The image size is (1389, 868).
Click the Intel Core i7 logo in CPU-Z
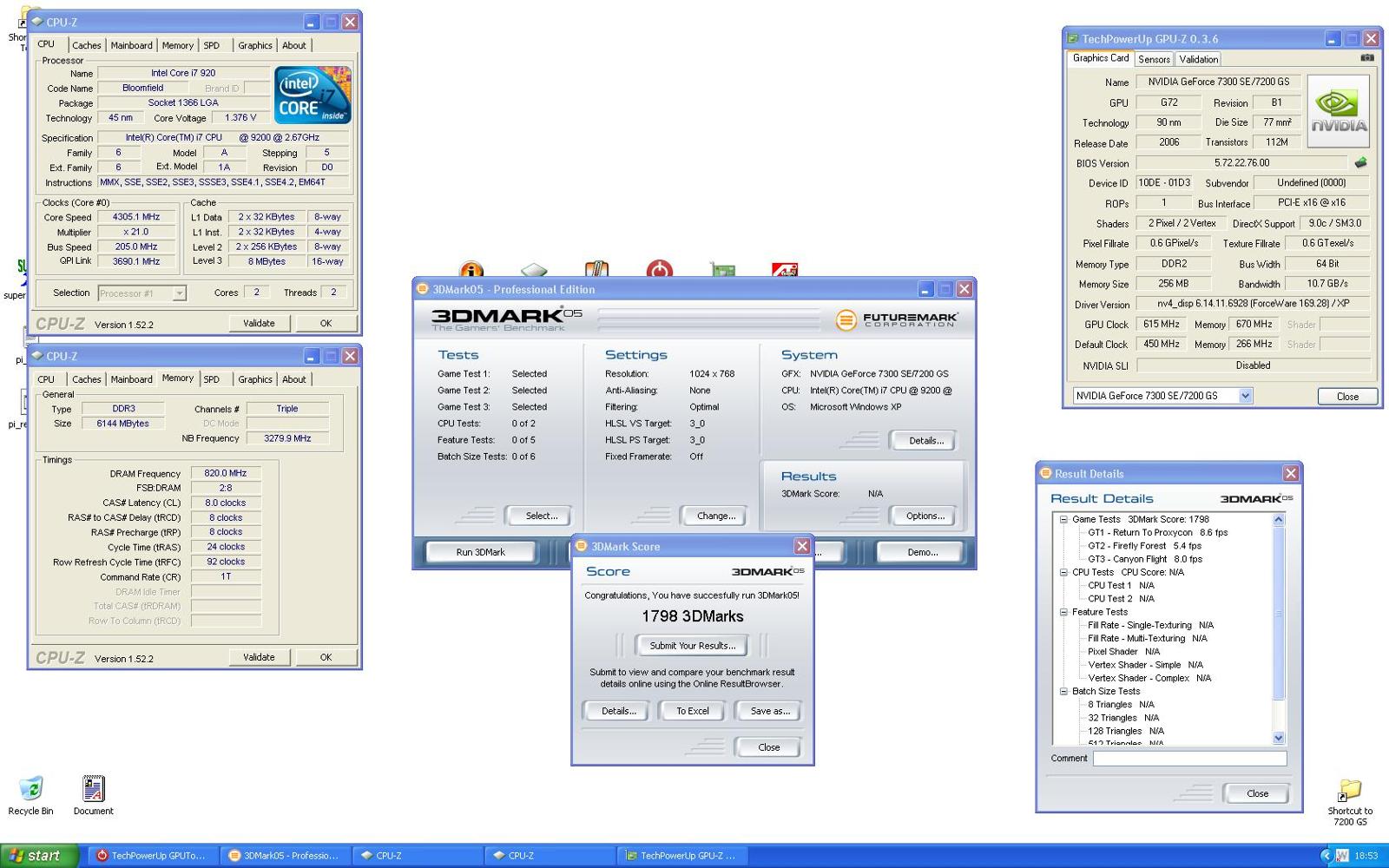click(x=313, y=95)
